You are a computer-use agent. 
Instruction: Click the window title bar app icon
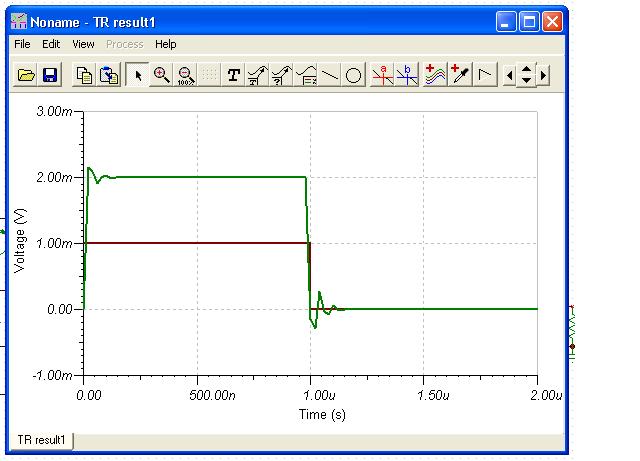pos(19,21)
